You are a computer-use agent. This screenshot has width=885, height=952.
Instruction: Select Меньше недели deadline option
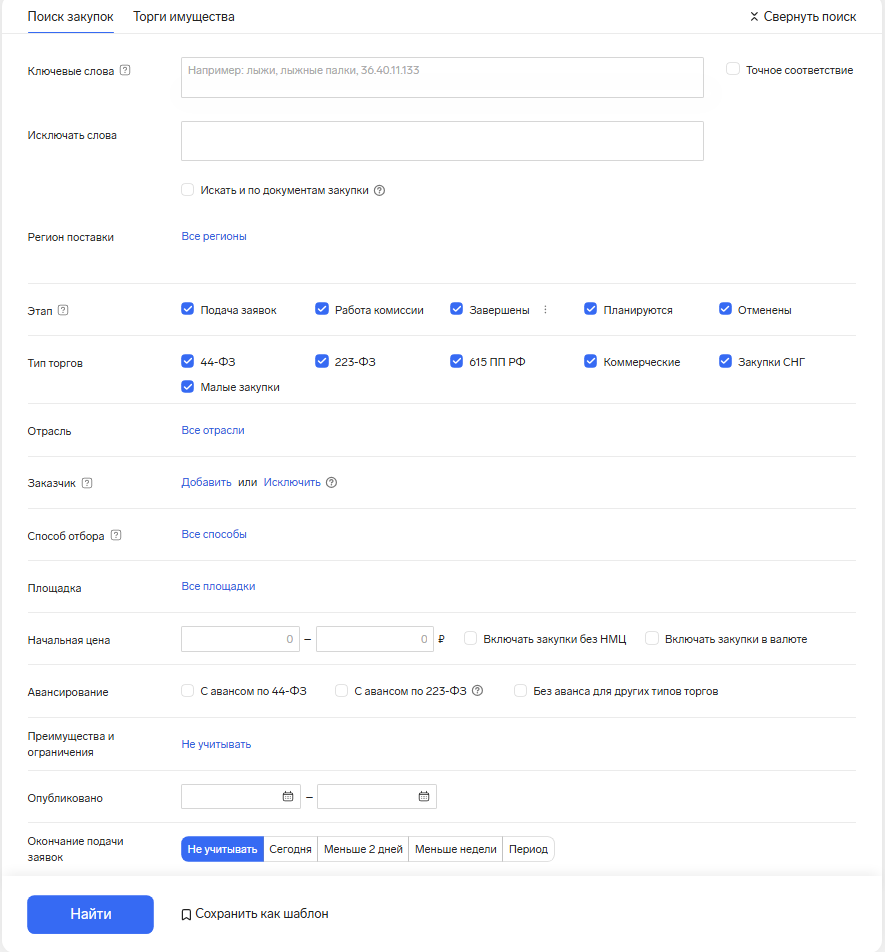(455, 849)
